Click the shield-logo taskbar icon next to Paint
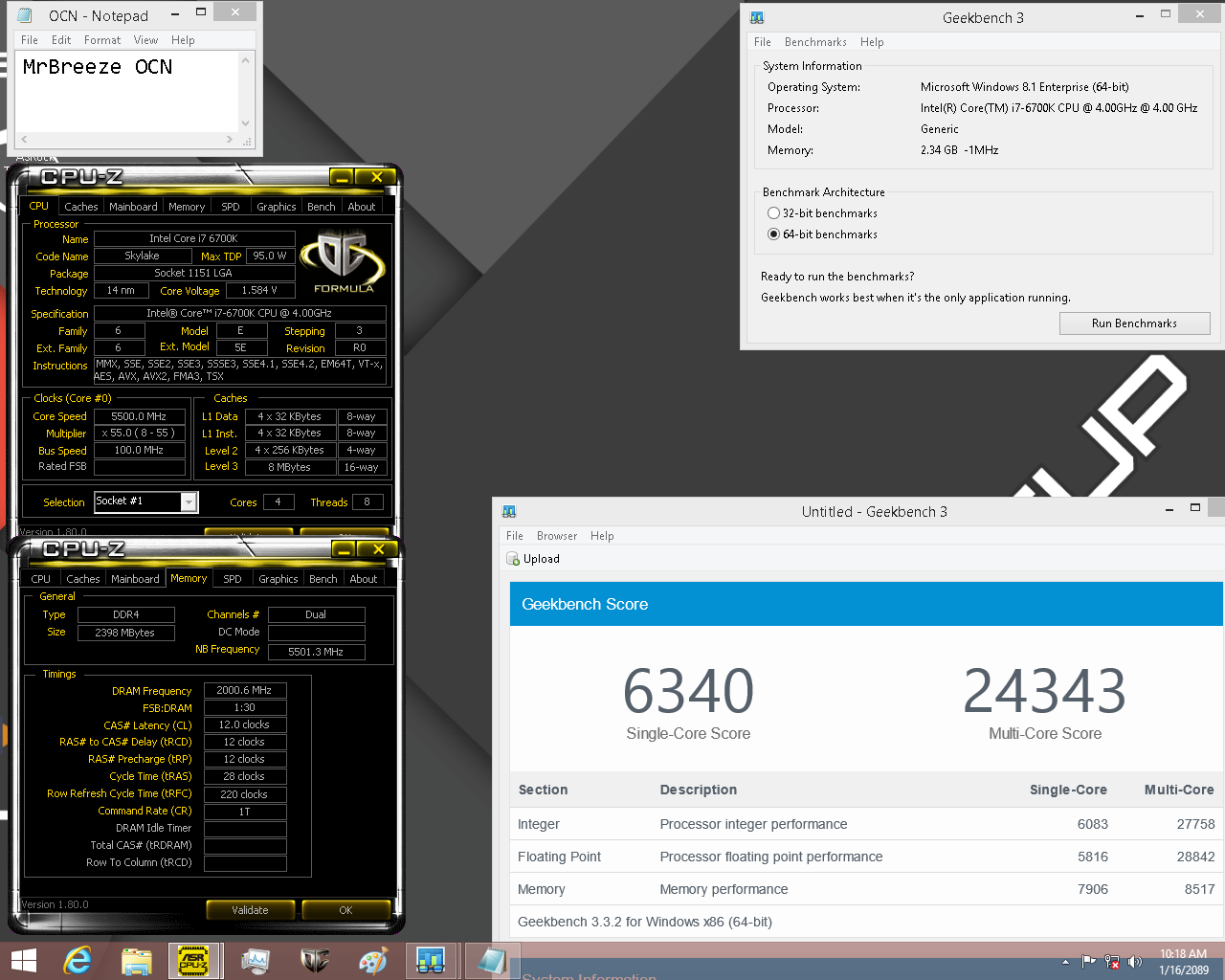This screenshot has width=1225, height=980. coord(314,961)
